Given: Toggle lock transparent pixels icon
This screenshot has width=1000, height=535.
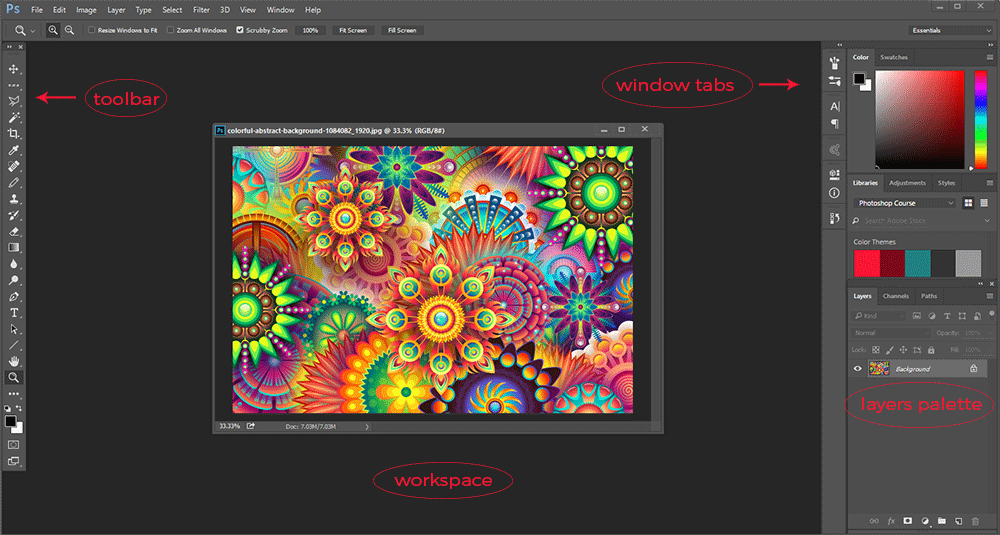Looking at the screenshot, I should [876, 350].
